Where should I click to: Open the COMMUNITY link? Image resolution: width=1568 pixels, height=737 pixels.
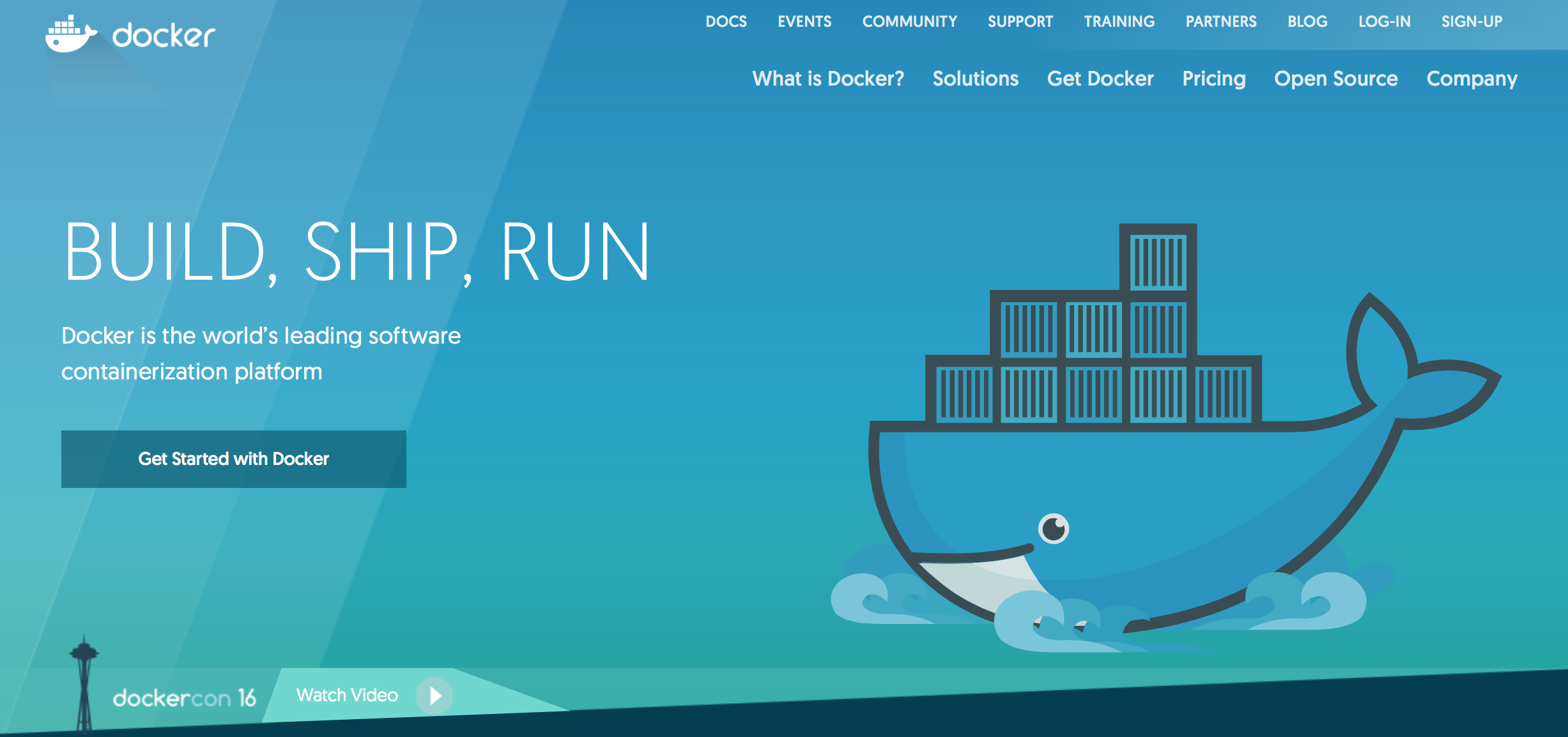[x=909, y=22]
